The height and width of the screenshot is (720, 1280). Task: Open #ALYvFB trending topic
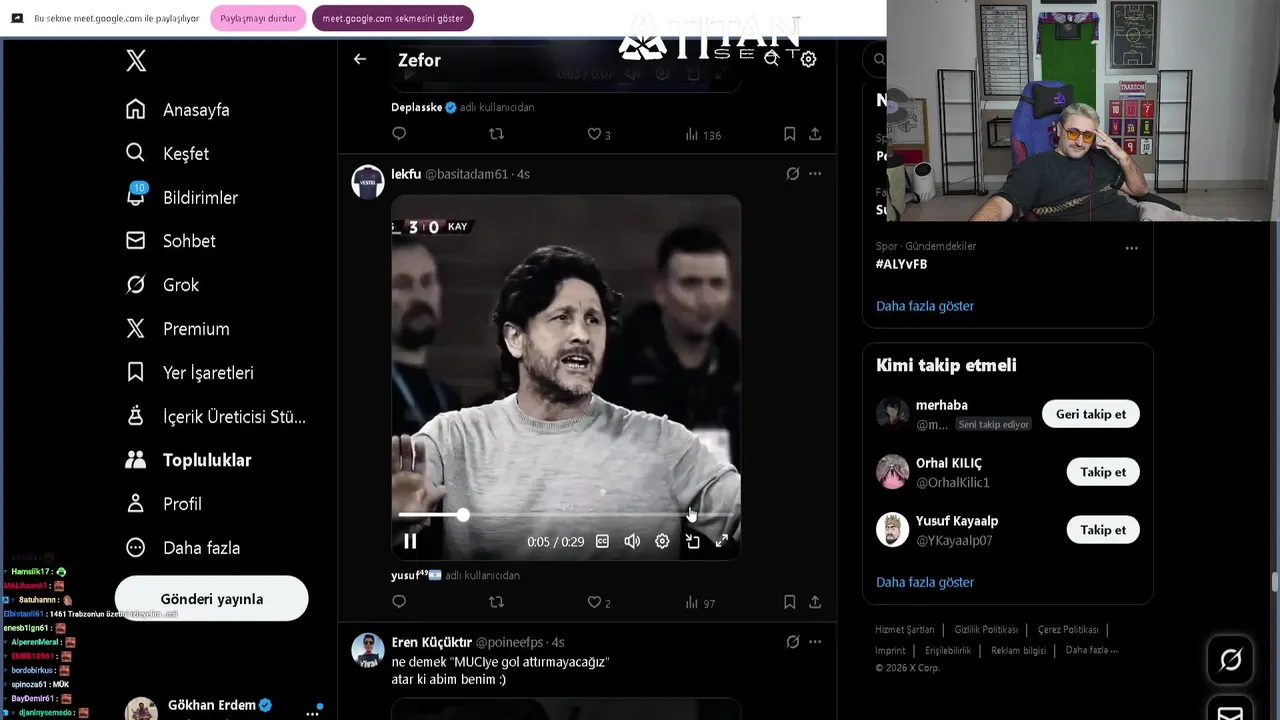pos(902,264)
